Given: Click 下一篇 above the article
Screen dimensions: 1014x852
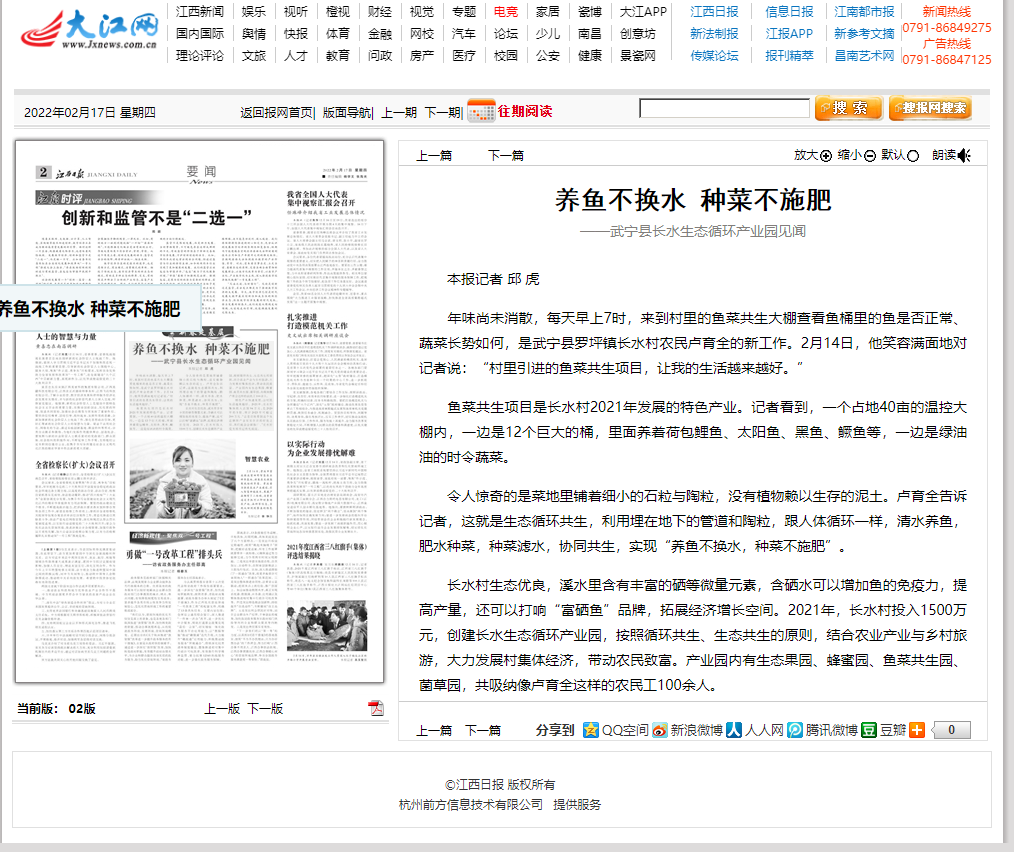Looking at the screenshot, I should [x=506, y=155].
